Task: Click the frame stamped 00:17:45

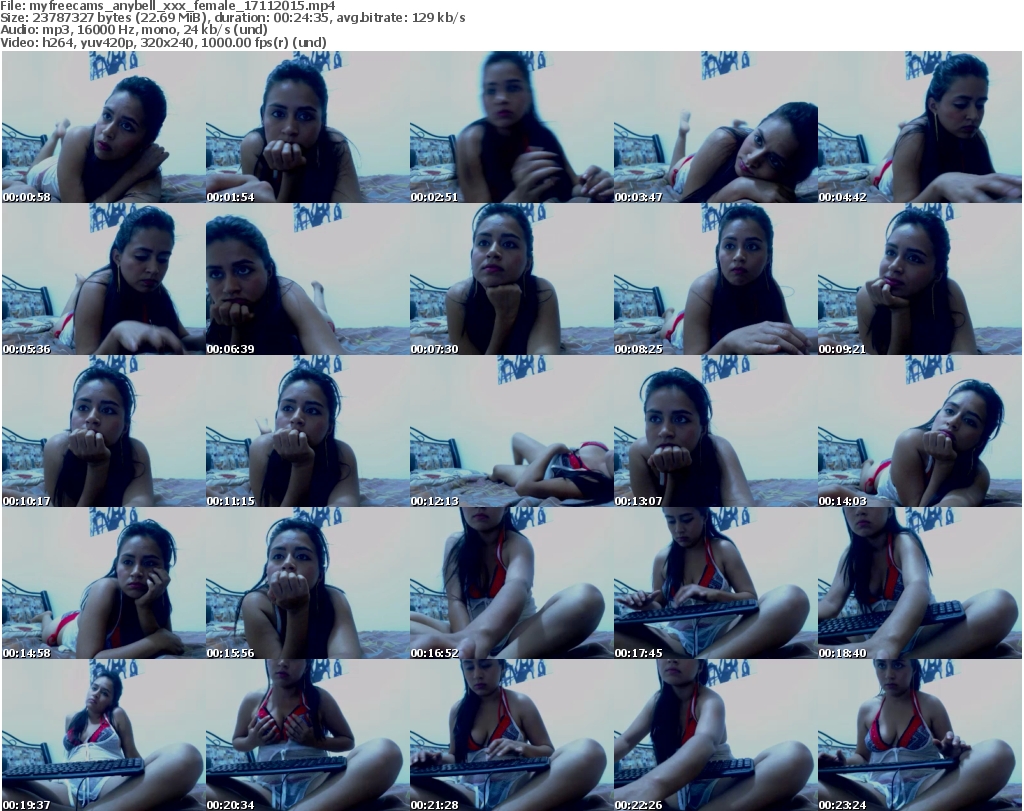Action: pyautogui.click(x=715, y=583)
